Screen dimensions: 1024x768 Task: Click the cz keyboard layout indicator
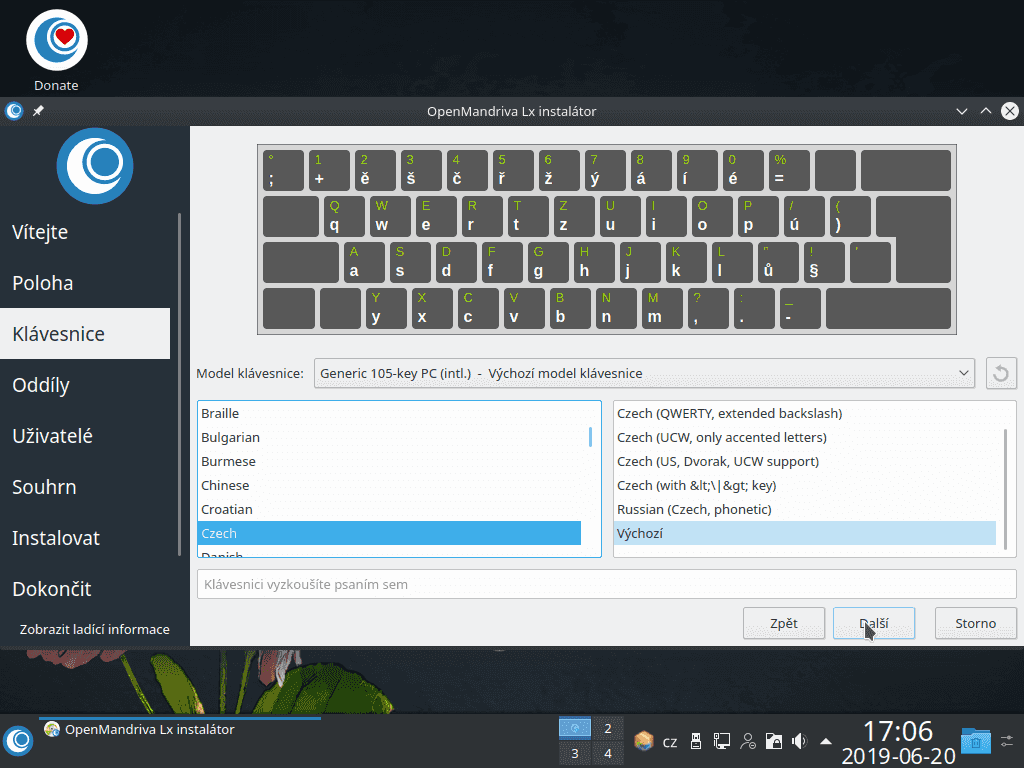point(670,741)
